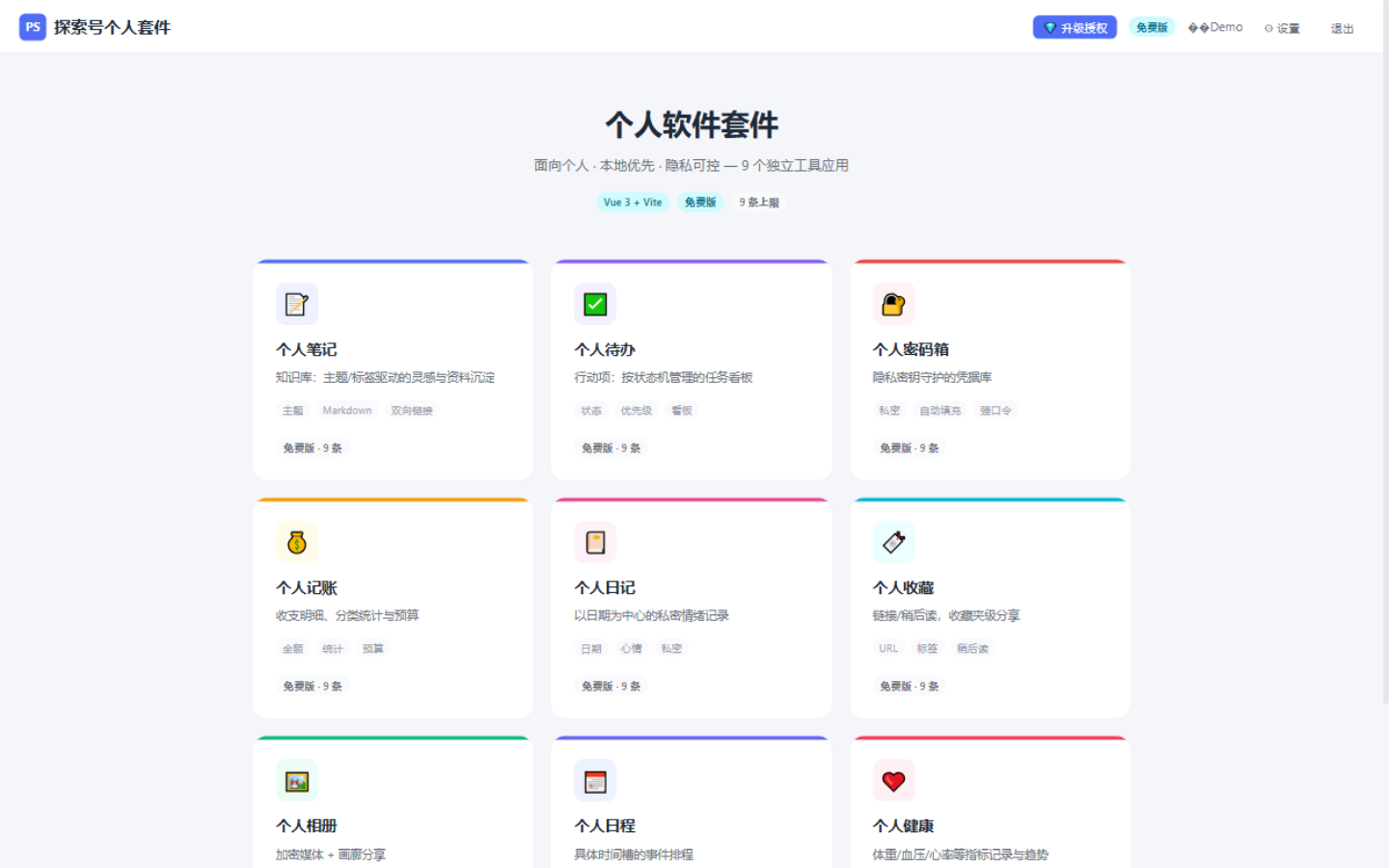This screenshot has width=1389, height=868.
Task: Click the 稍后读 tag
Action: [x=973, y=649]
